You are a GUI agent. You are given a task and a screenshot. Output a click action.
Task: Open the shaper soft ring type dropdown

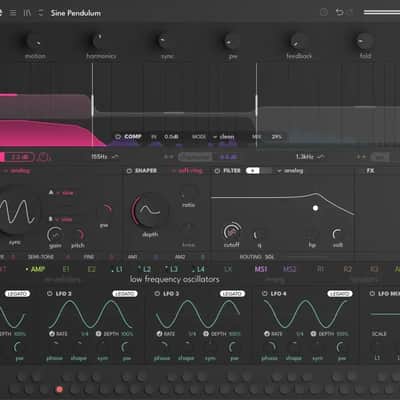pos(187,171)
